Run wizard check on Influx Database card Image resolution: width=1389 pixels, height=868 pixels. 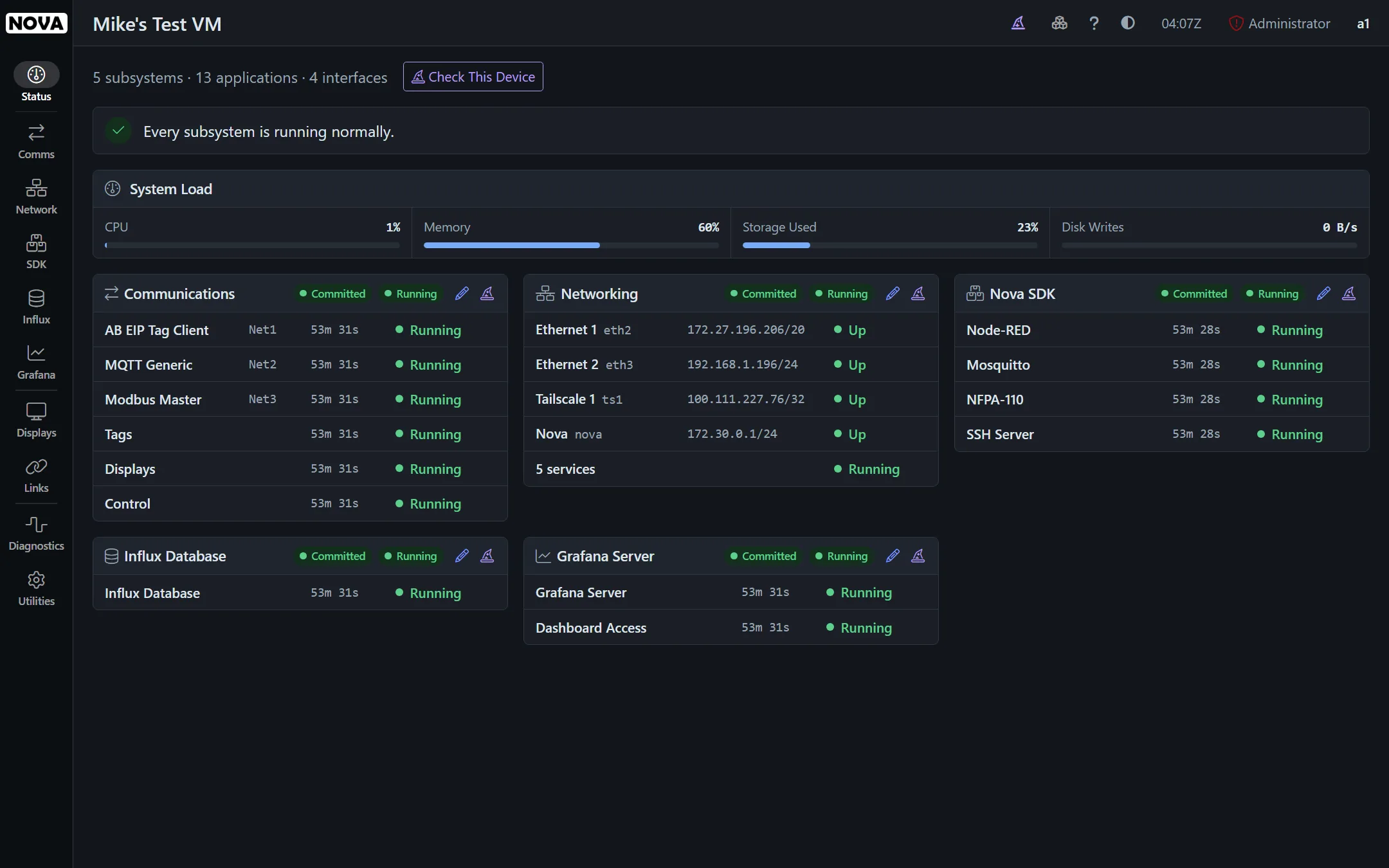click(x=487, y=556)
